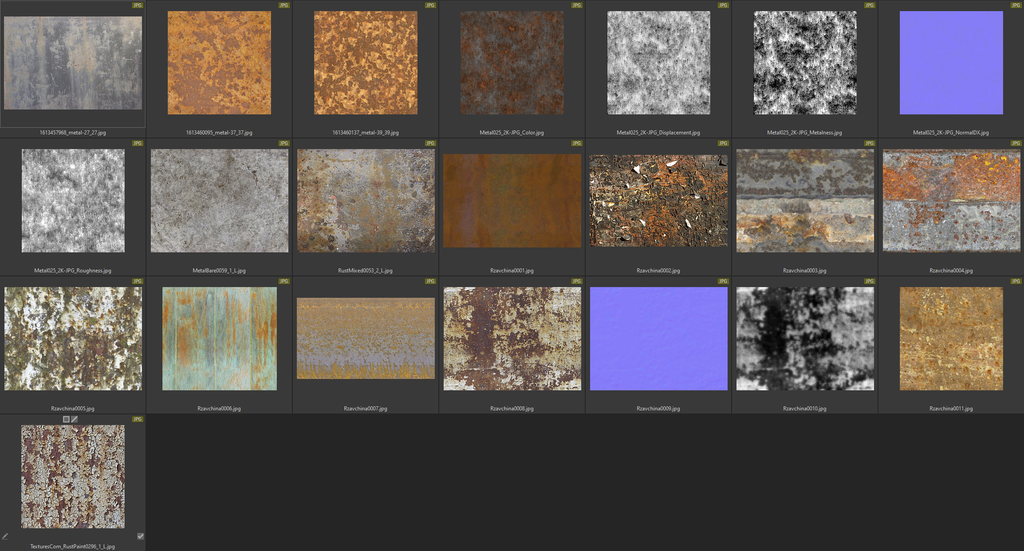
Task: Select the 1613460095_metal-37_37.jpg thumbnail
Action: [x=219, y=63]
